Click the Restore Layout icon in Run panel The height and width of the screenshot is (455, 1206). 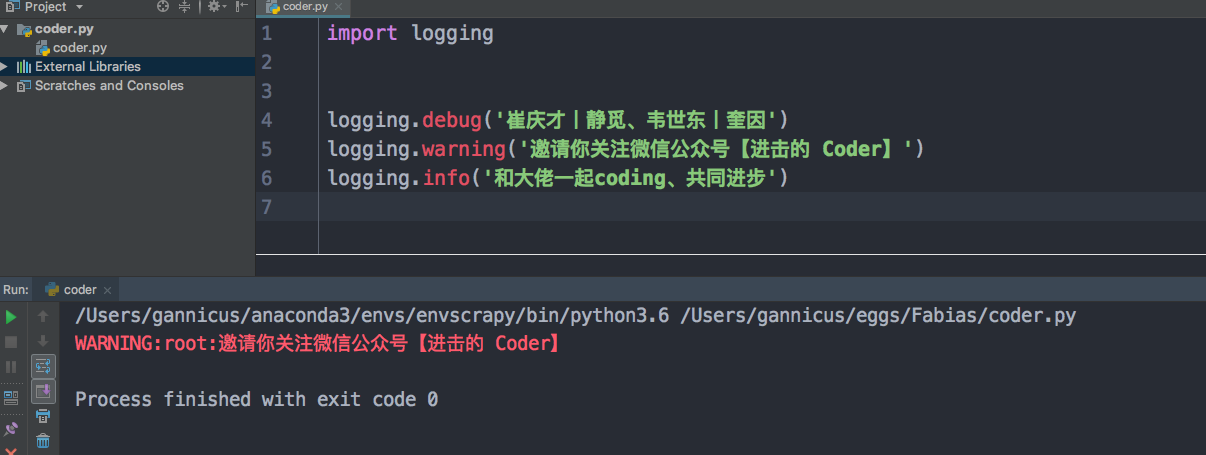pos(11,397)
